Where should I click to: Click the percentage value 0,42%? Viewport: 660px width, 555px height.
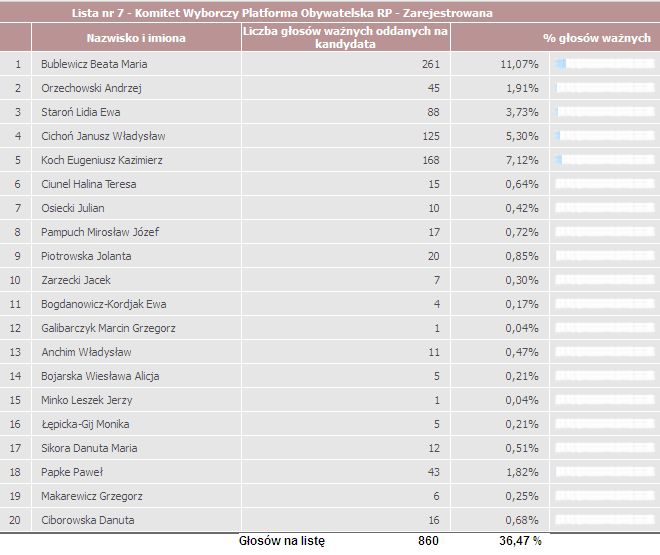[x=522, y=208]
